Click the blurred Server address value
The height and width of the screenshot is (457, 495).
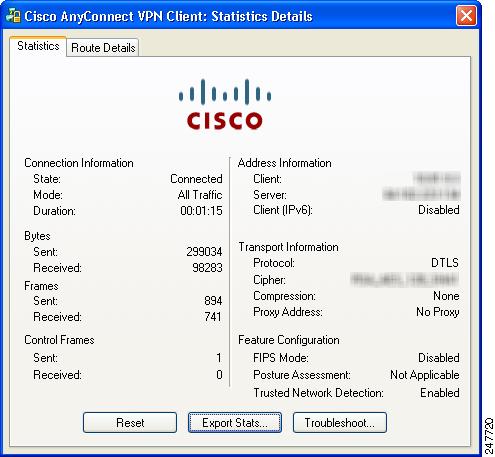pos(421,194)
